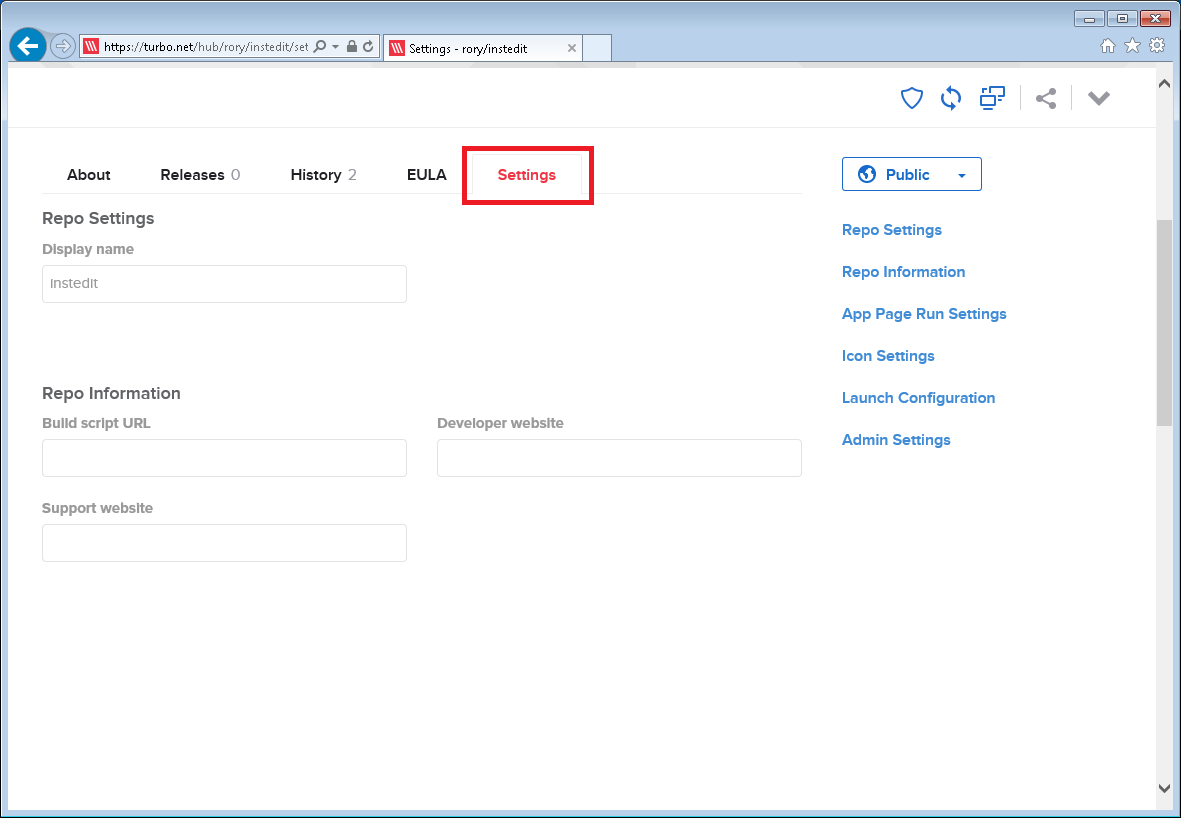
Task: Click the shield protection icon
Action: pyautogui.click(x=911, y=98)
